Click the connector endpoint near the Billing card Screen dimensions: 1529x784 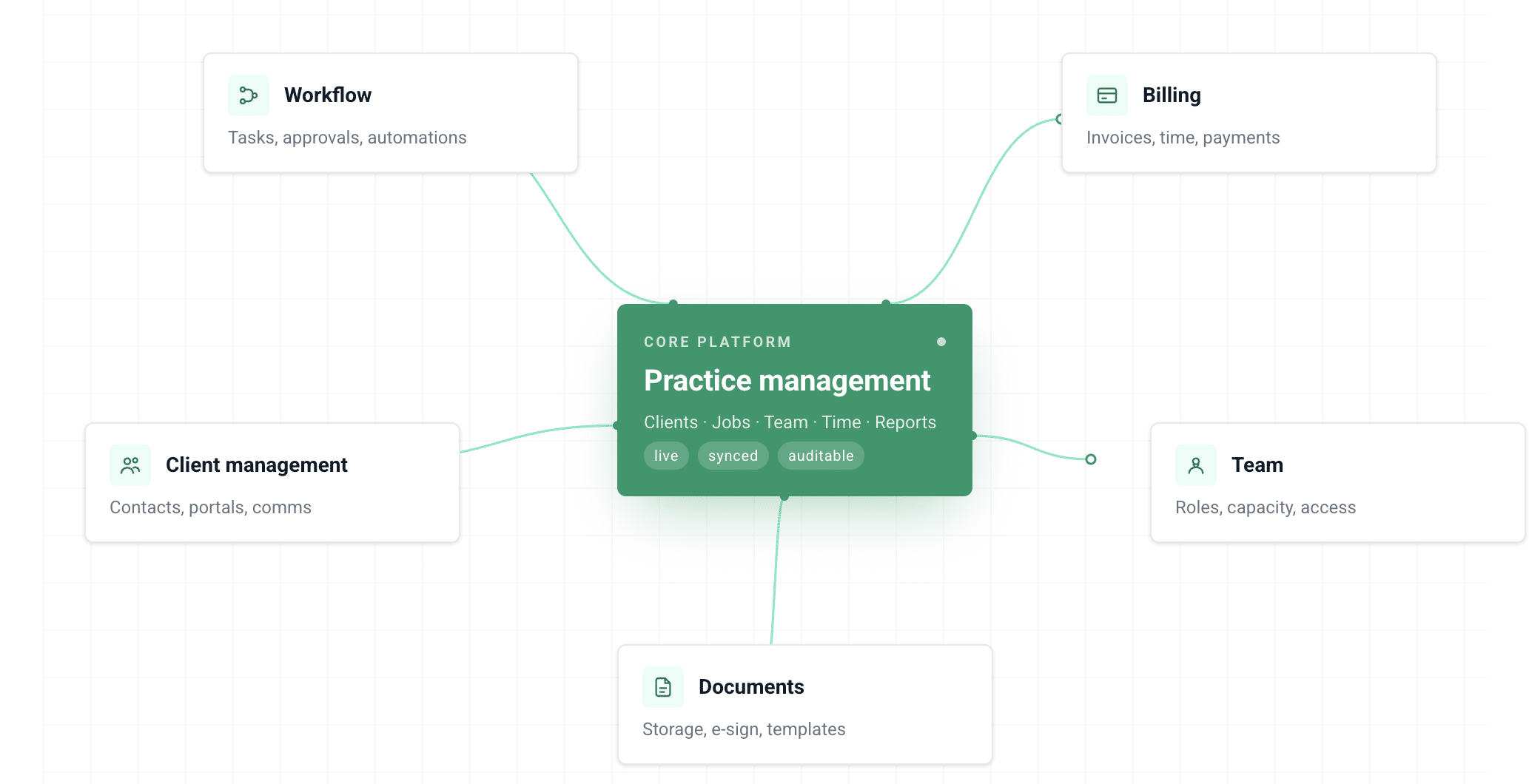tap(1058, 118)
